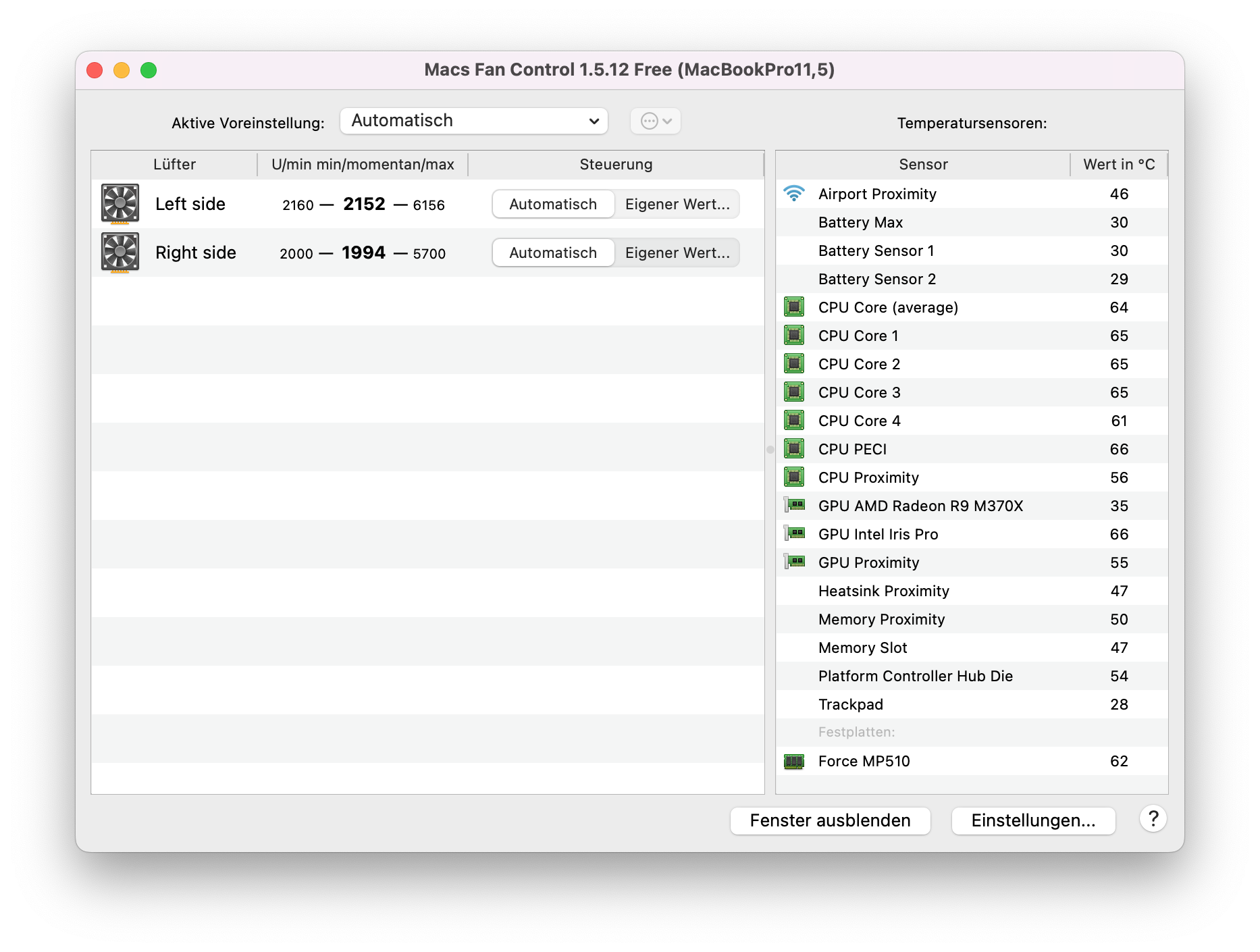
Task: Click current speed 1994 of Right fan
Action: point(363,253)
